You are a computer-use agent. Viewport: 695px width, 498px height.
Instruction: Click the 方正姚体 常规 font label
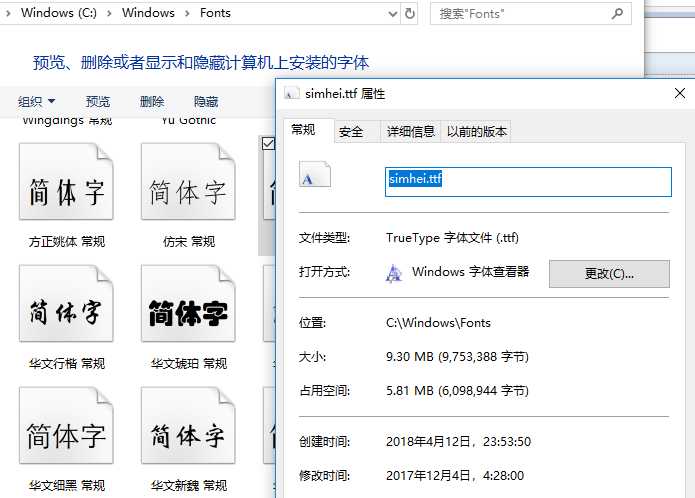(67, 242)
